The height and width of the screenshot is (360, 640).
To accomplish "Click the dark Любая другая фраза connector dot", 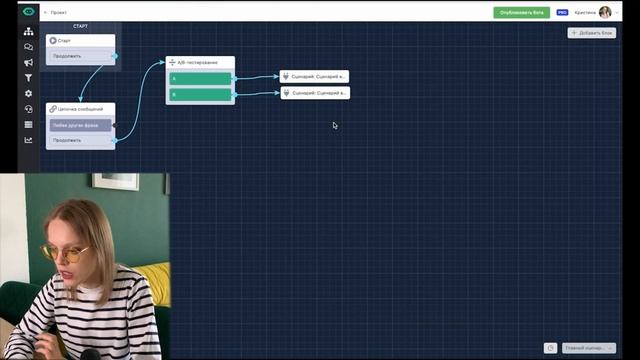I will coord(114,125).
